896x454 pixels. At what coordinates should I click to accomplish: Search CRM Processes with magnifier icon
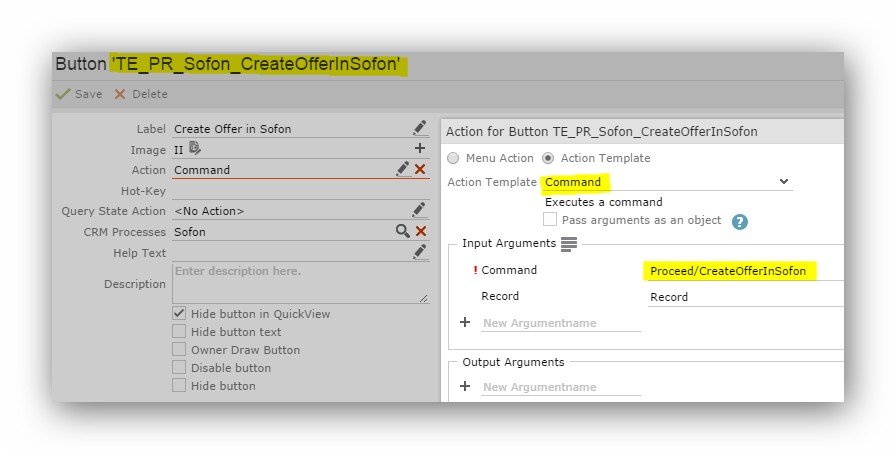click(403, 231)
